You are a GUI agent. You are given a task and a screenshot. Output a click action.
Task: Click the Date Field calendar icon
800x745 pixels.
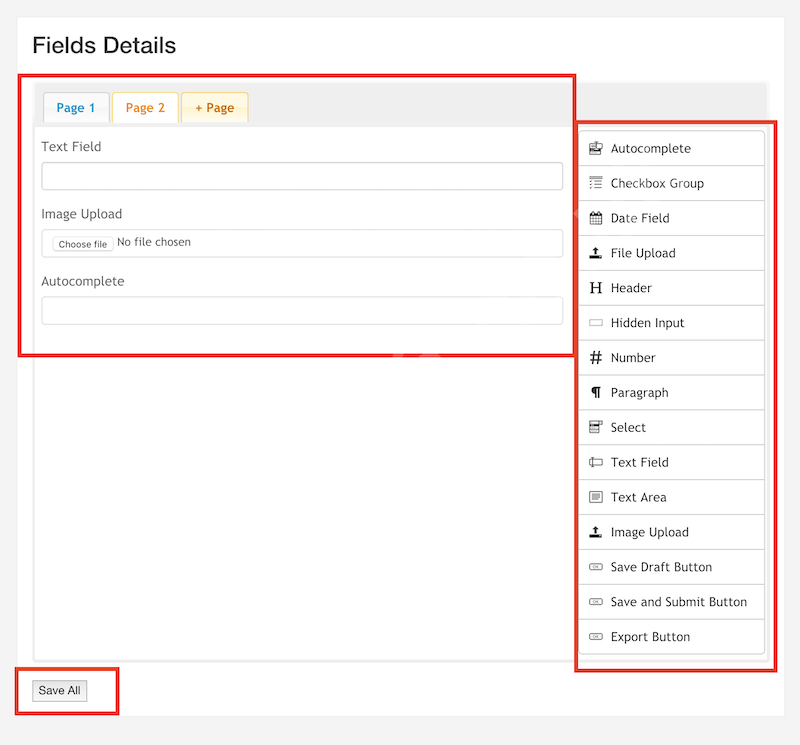coord(595,218)
